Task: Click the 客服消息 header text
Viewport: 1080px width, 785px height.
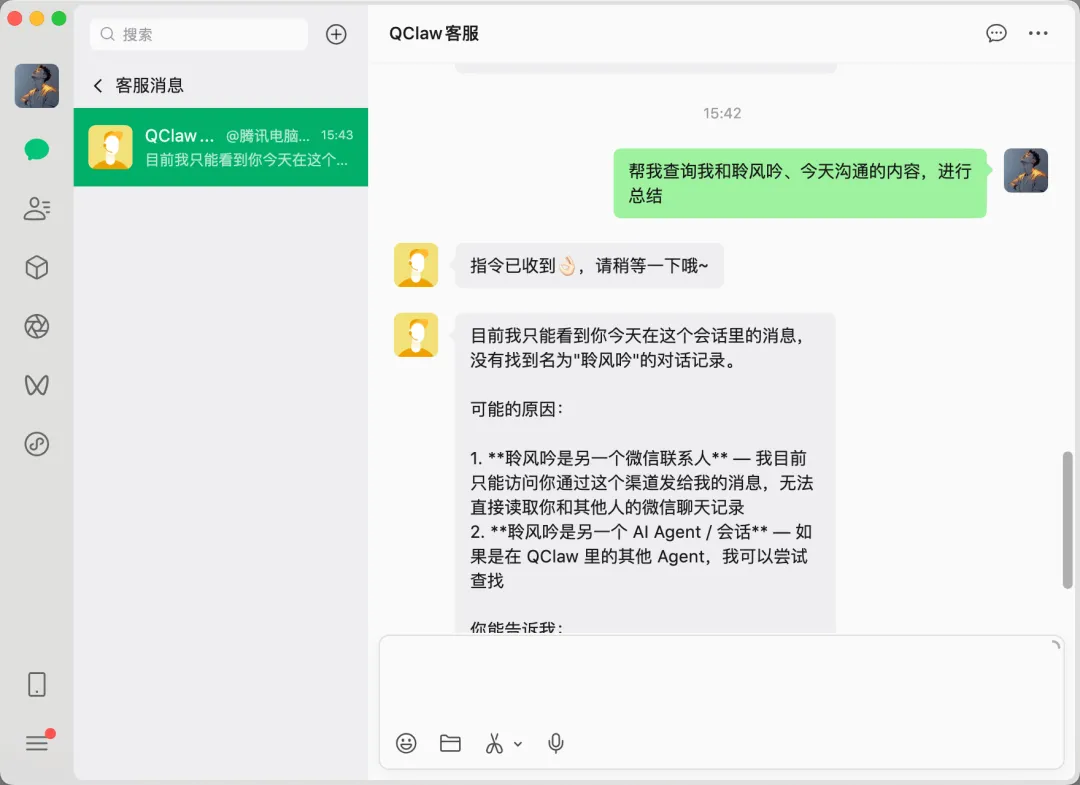Action: tap(149, 85)
